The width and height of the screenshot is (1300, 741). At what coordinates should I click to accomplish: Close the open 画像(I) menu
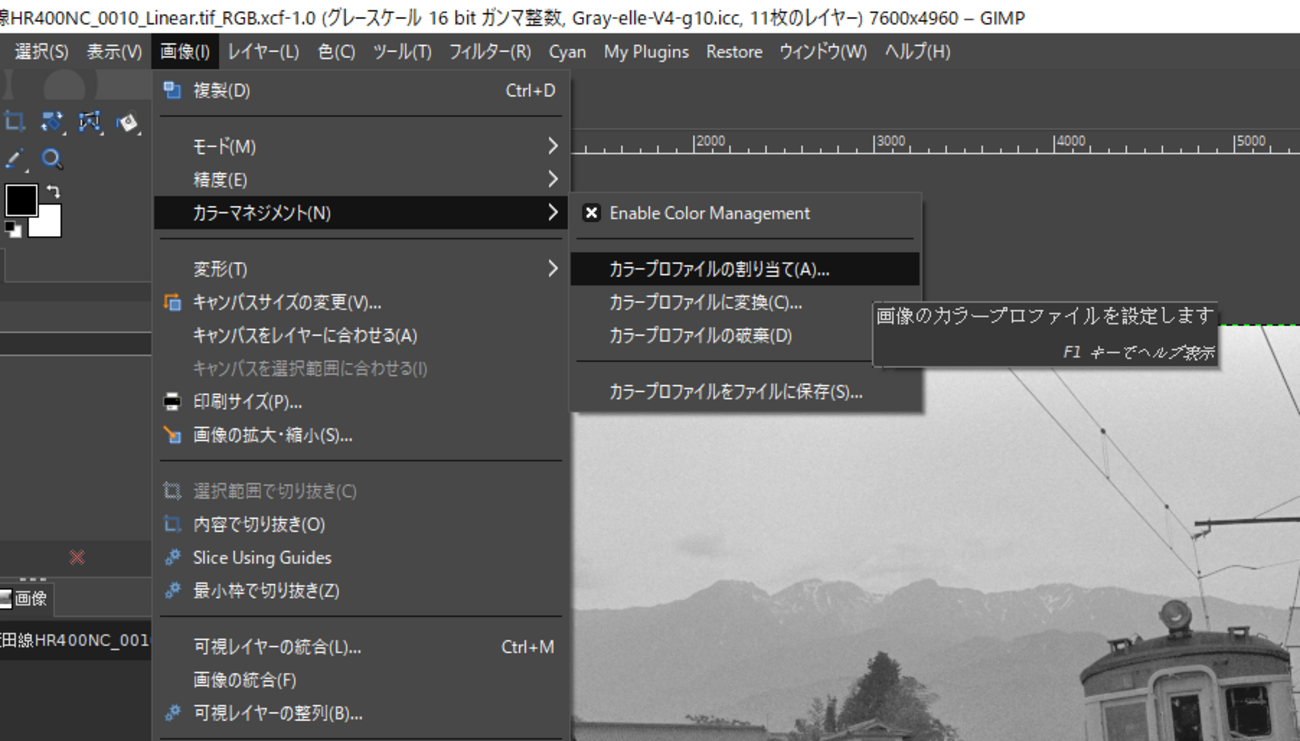point(185,52)
